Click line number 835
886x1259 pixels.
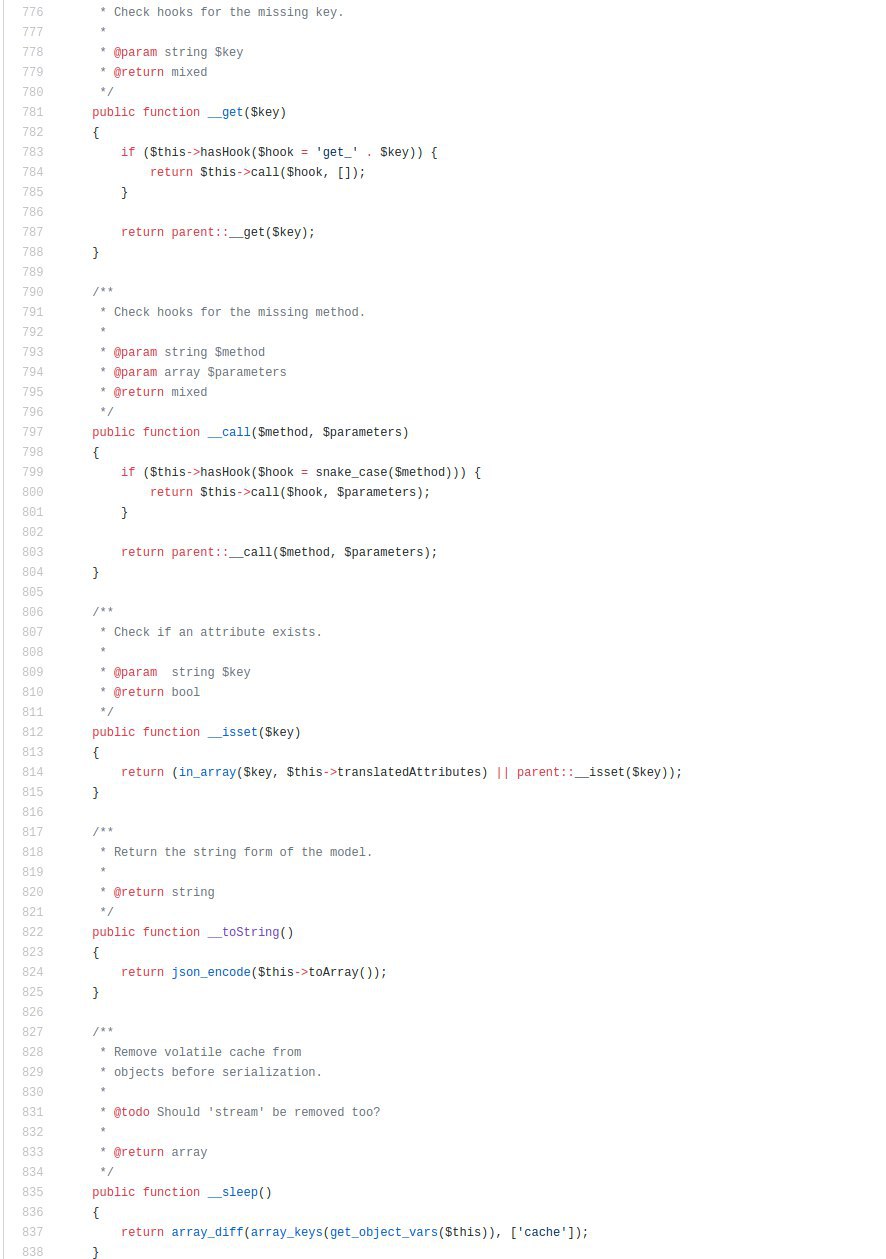tap(32, 1192)
